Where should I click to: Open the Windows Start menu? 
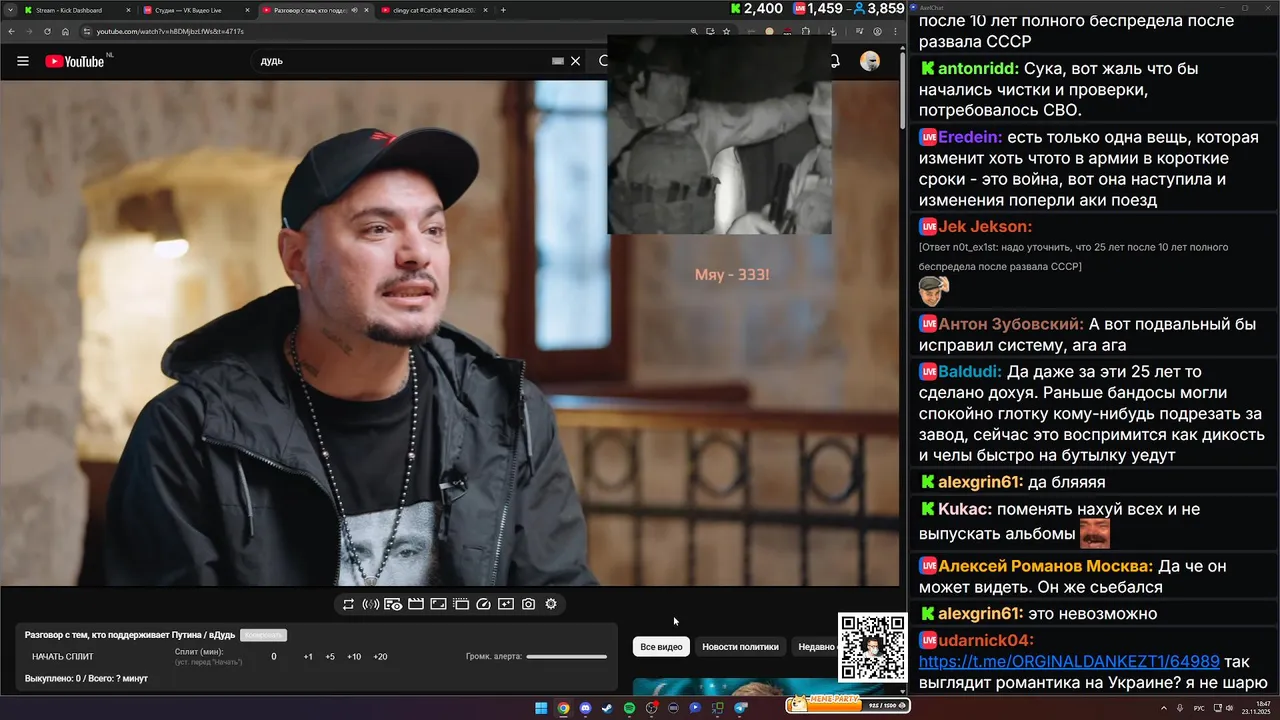[x=541, y=708]
